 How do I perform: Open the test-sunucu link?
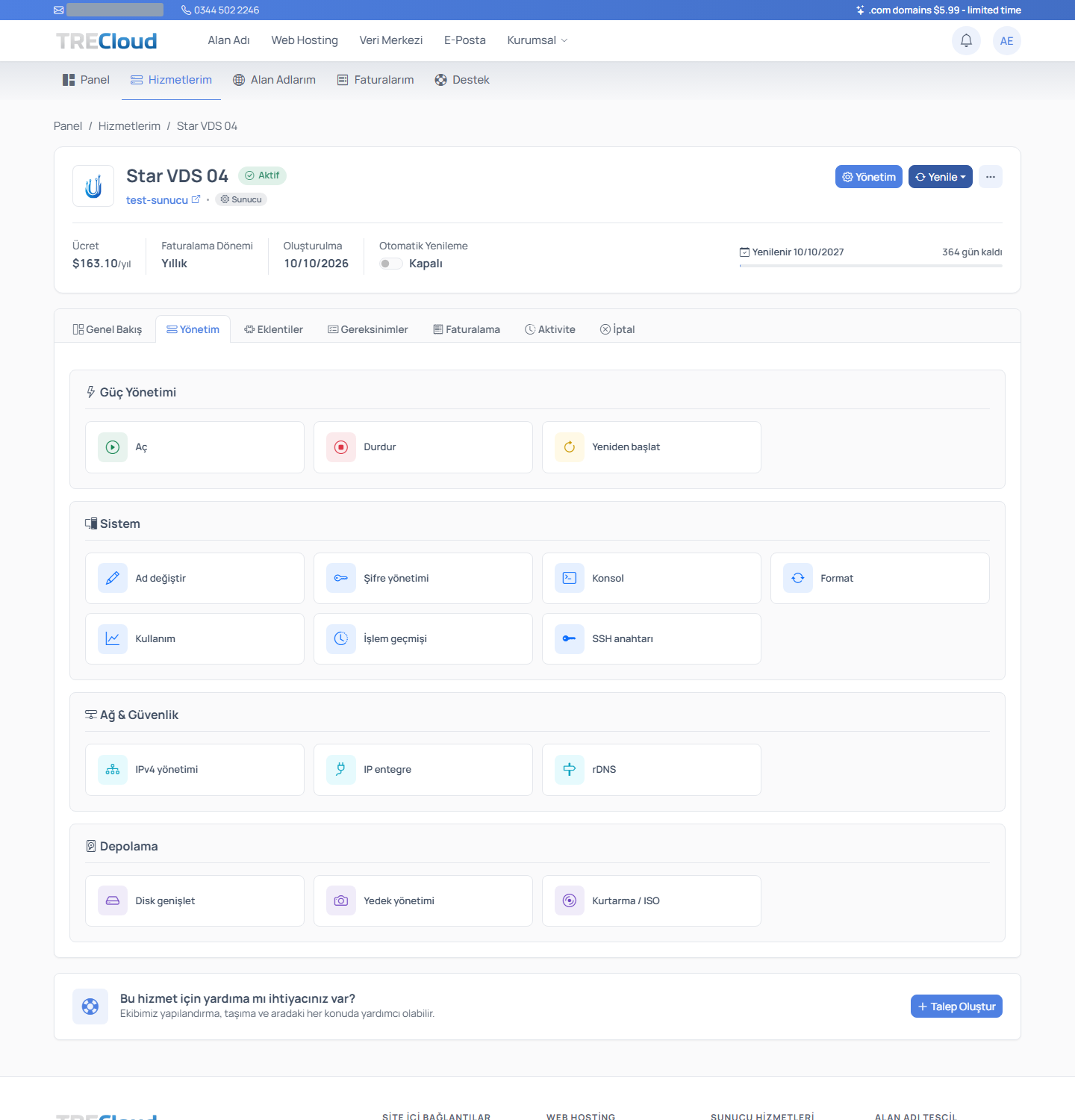pos(163,200)
